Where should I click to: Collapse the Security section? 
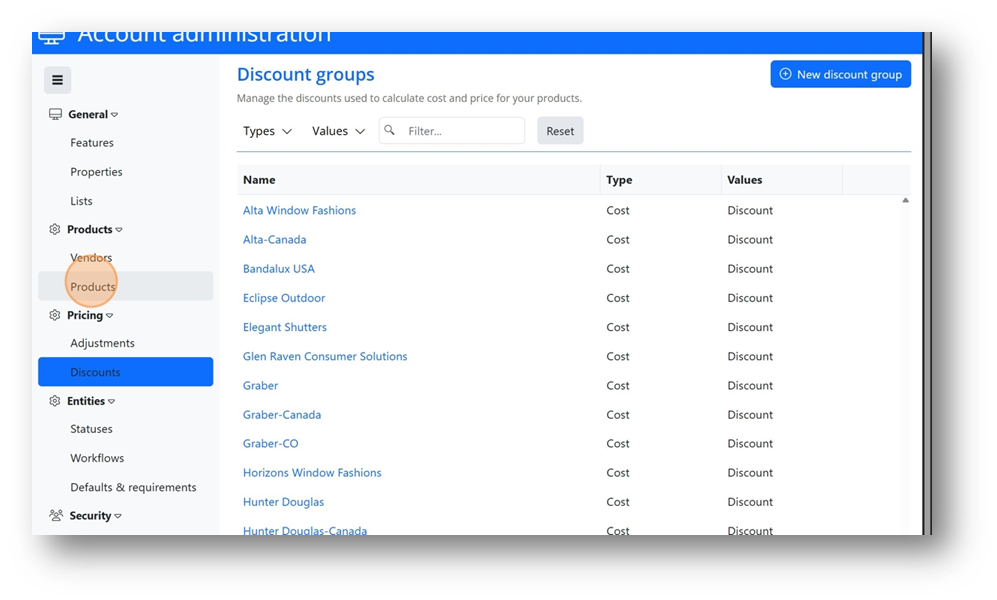point(118,516)
